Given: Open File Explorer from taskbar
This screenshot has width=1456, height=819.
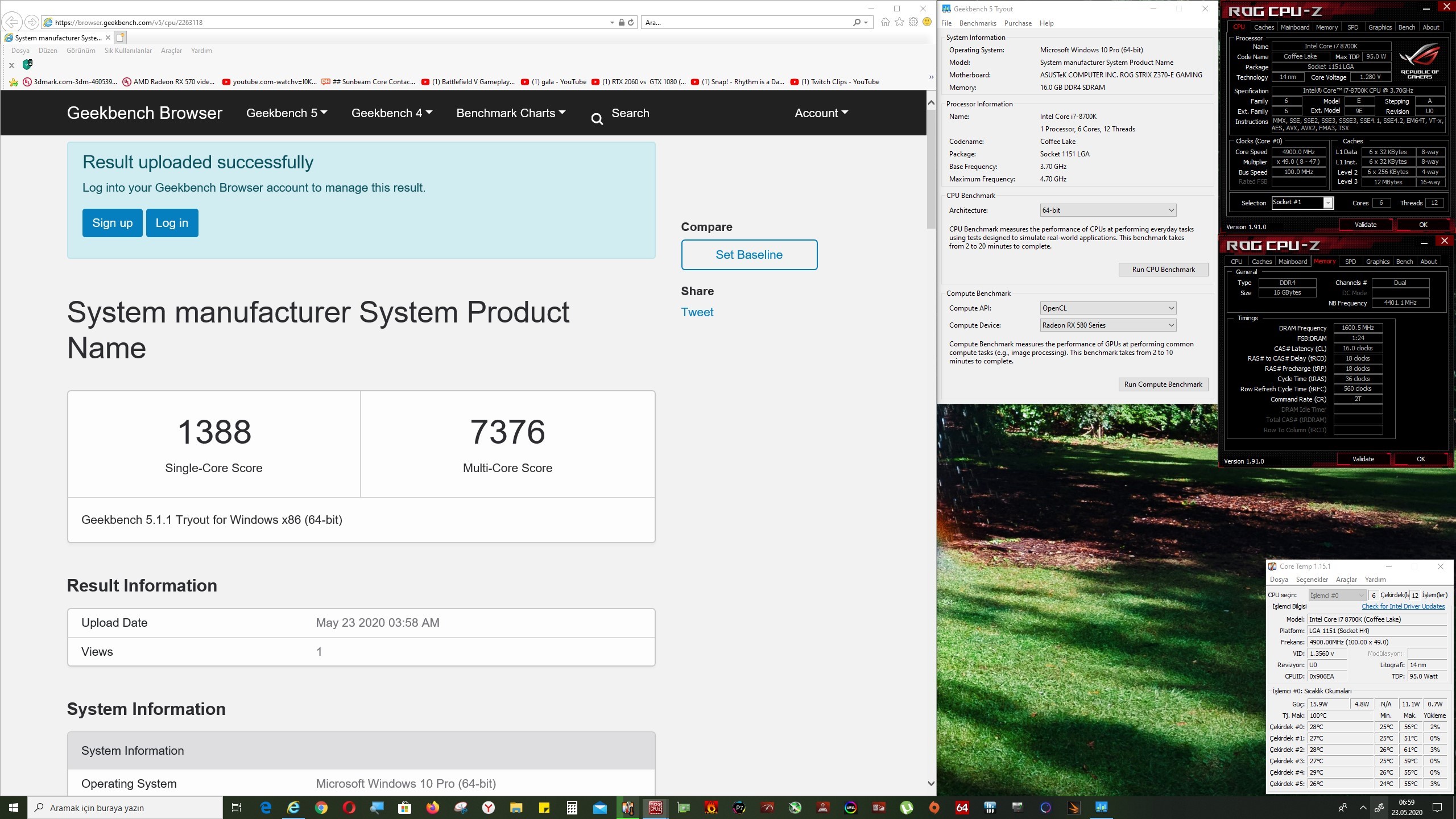Looking at the screenshot, I should pyautogui.click(x=516, y=808).
